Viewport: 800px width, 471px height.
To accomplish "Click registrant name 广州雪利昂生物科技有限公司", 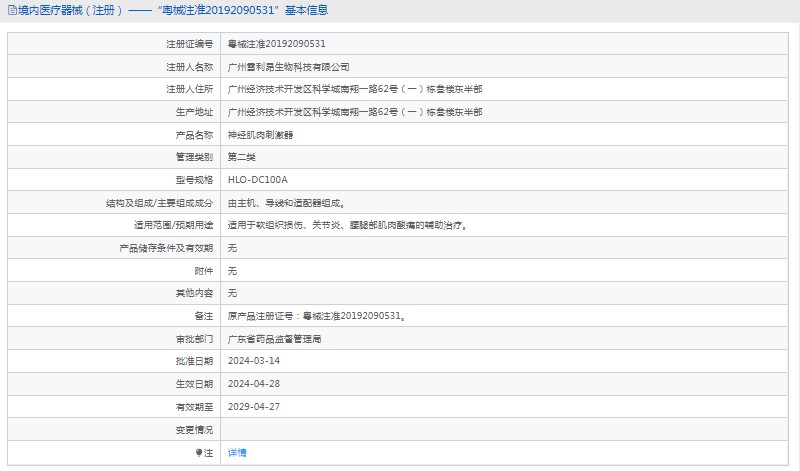I will [x=289, y=67].
